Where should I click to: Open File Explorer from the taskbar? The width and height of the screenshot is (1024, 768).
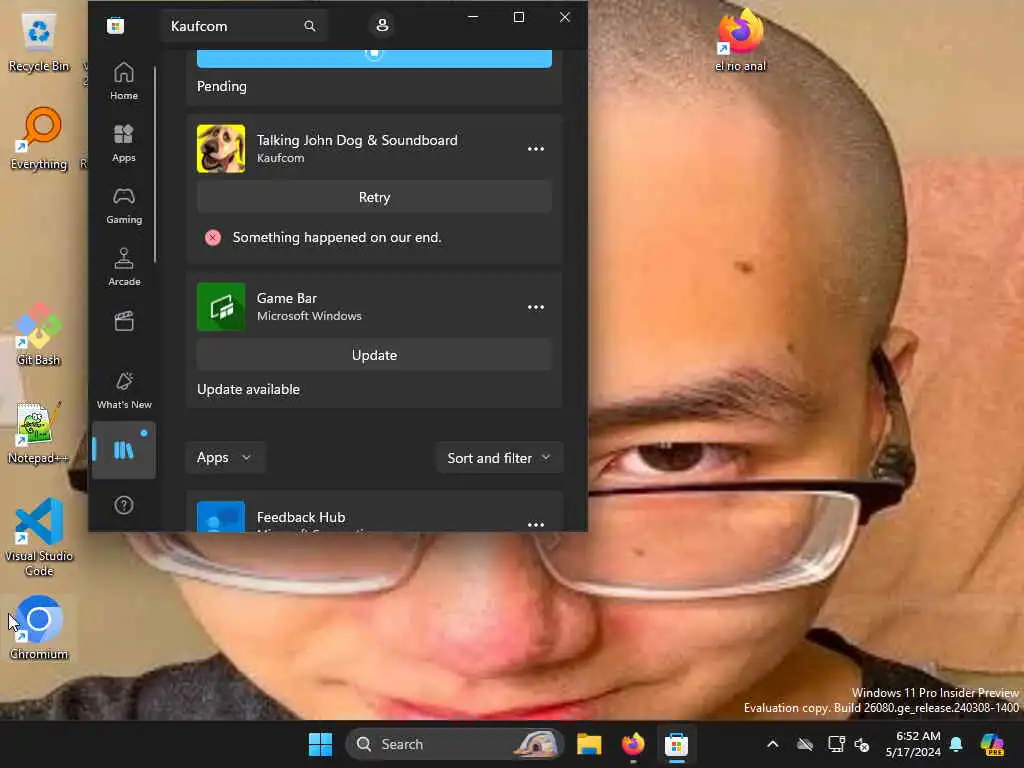tap(588, 744)
